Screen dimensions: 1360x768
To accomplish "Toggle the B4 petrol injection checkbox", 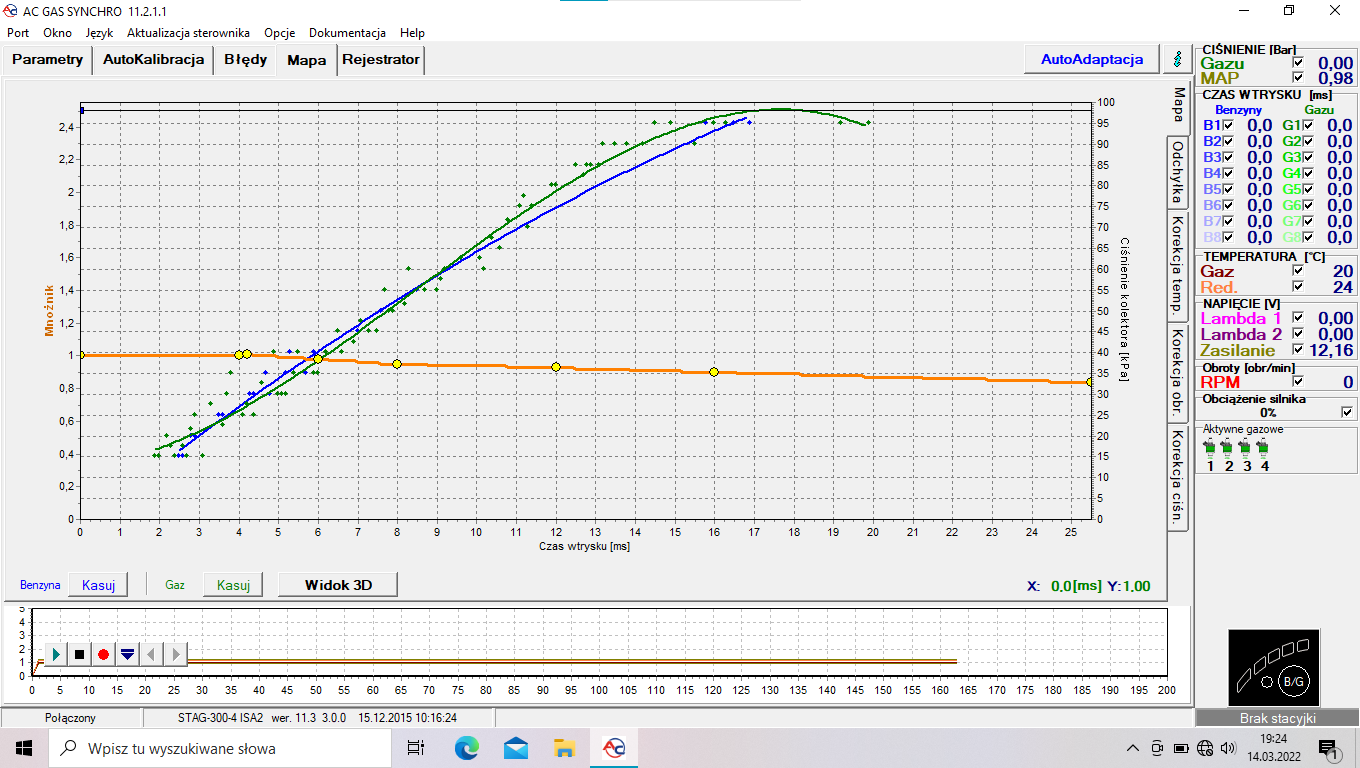I will 1228,173.
